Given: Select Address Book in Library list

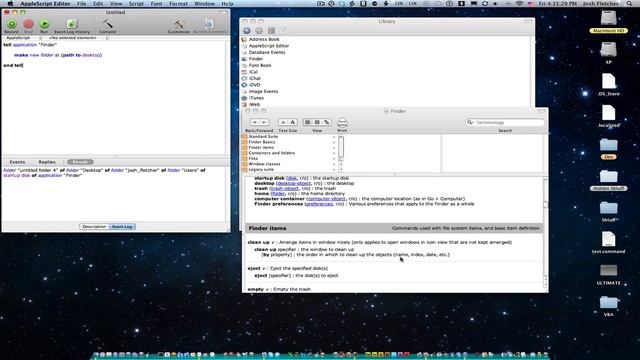Looking at the screenshot, I should coord(264,40).
